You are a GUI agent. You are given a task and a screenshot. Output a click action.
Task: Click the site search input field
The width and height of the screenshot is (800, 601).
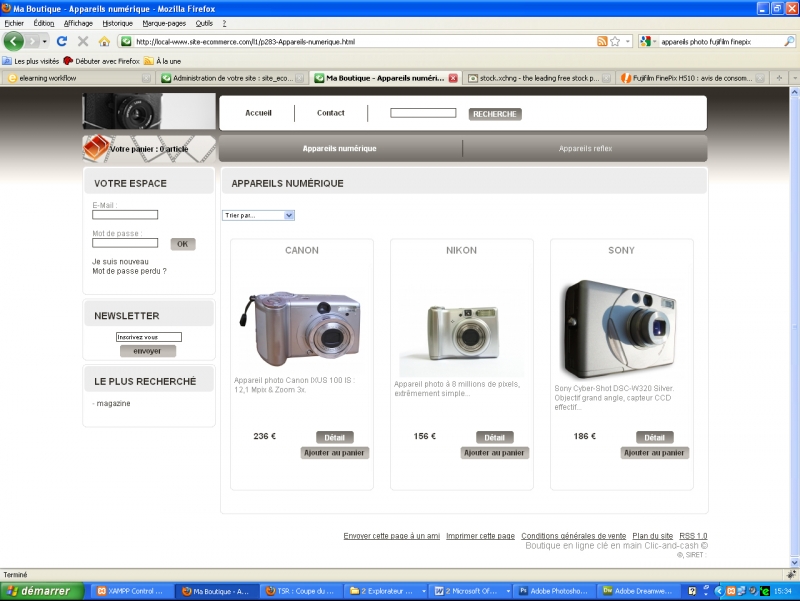pos(423,113)
